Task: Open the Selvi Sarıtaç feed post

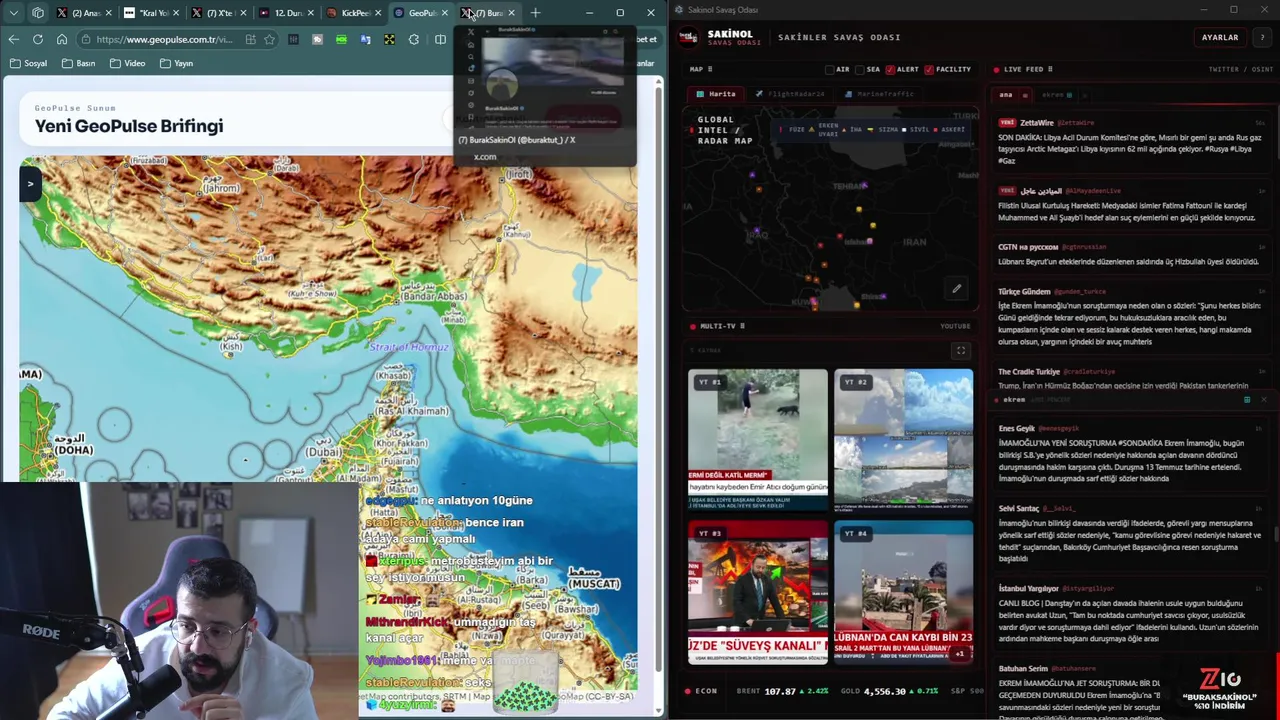Action: click(x=1131, y=534)
